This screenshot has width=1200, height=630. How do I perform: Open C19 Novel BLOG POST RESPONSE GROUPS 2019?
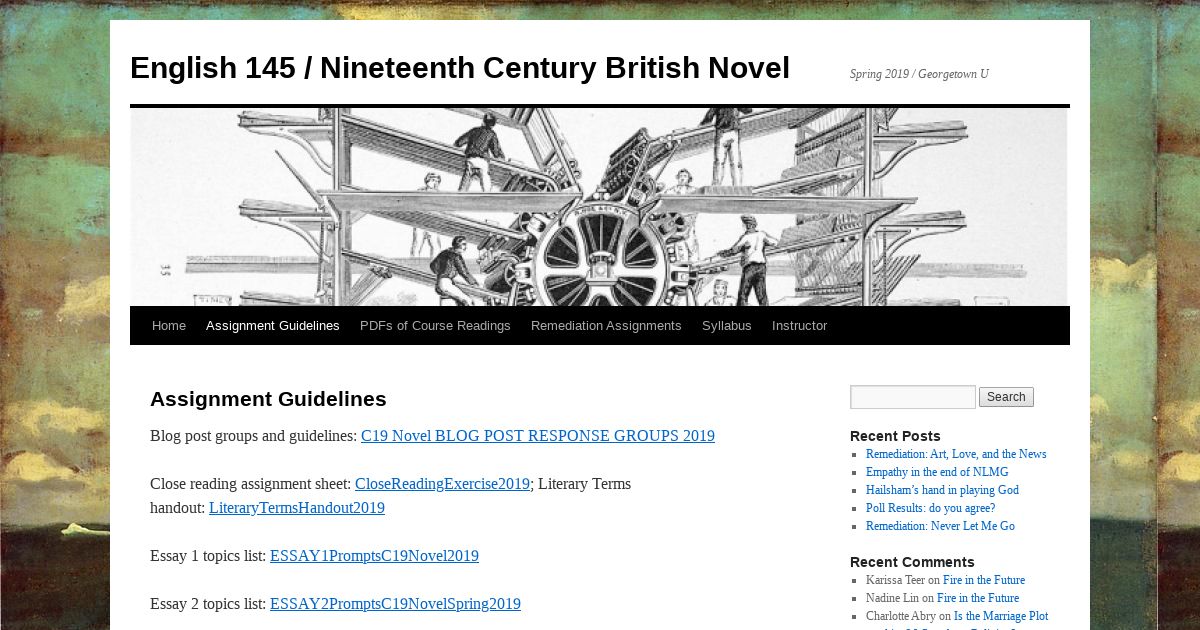click(538, 436)
